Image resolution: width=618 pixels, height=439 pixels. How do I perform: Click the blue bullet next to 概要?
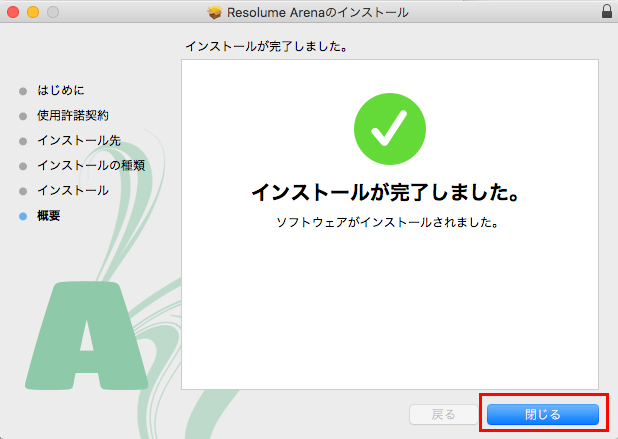[23, 216]
